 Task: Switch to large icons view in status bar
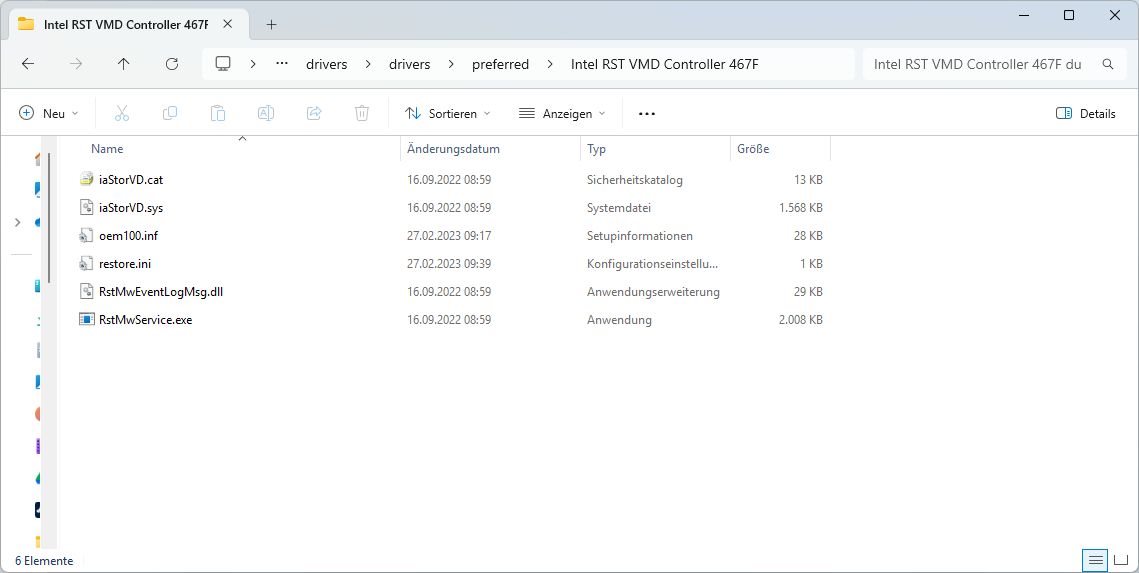[x=1120, y=560]
